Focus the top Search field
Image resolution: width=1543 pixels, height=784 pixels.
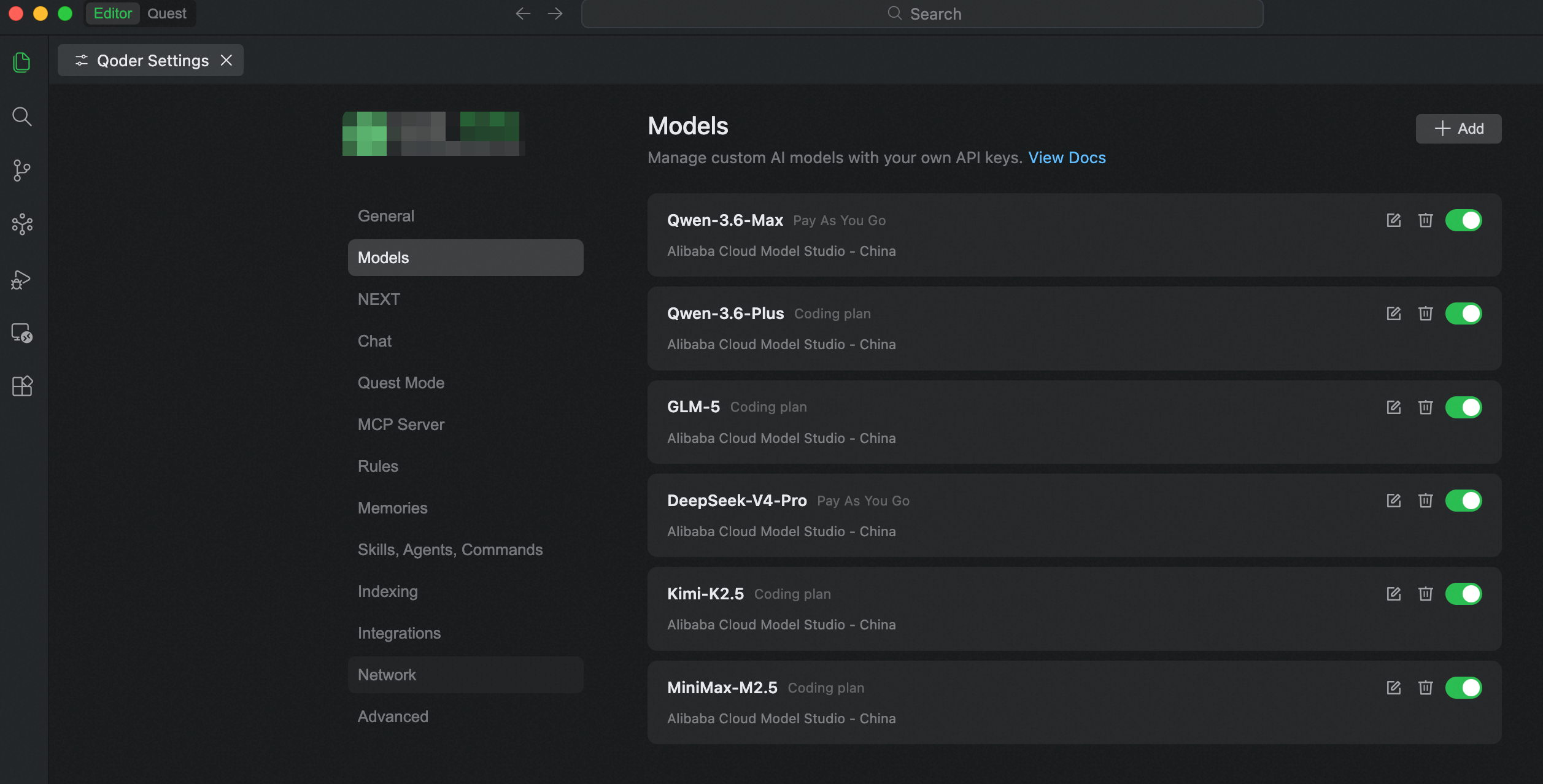click(922, 13)
